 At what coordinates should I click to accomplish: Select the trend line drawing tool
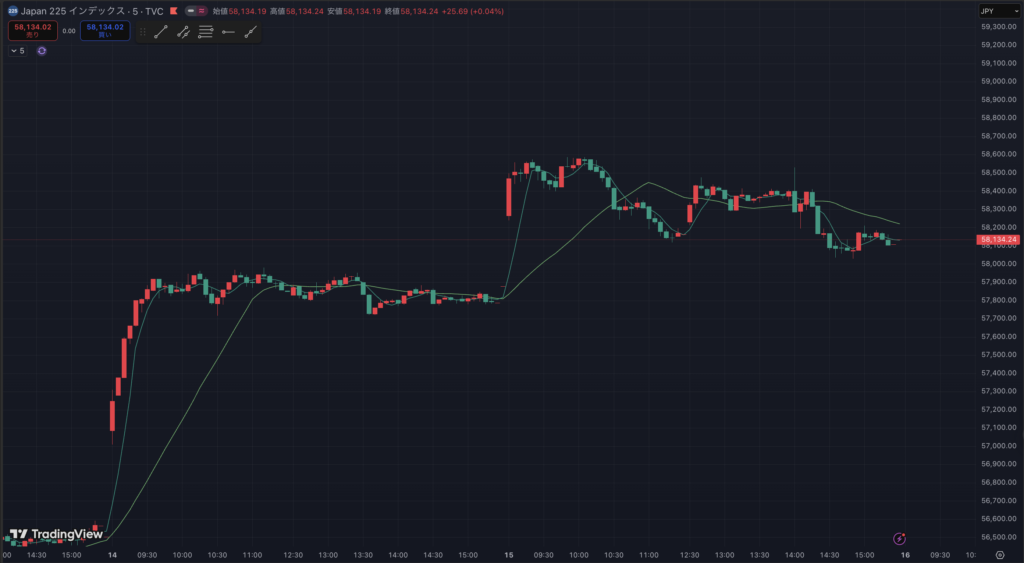click(x=160, y=32)
